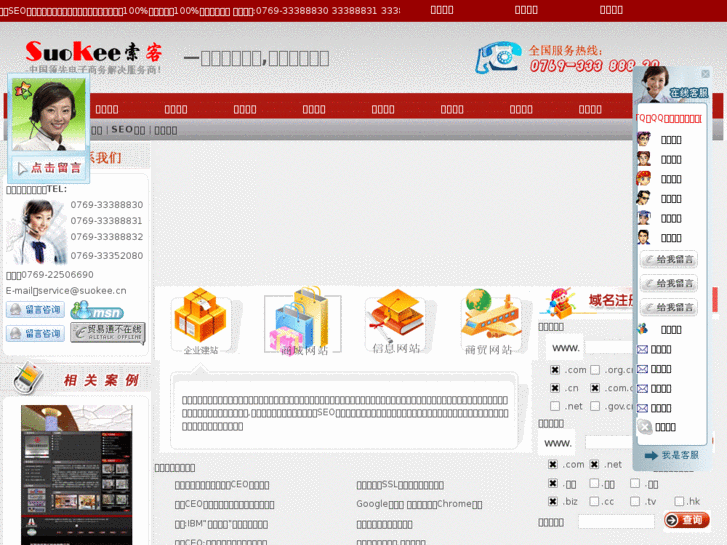
Task: Click phone number 0769-33352080
Action: [x=107, y=256]
